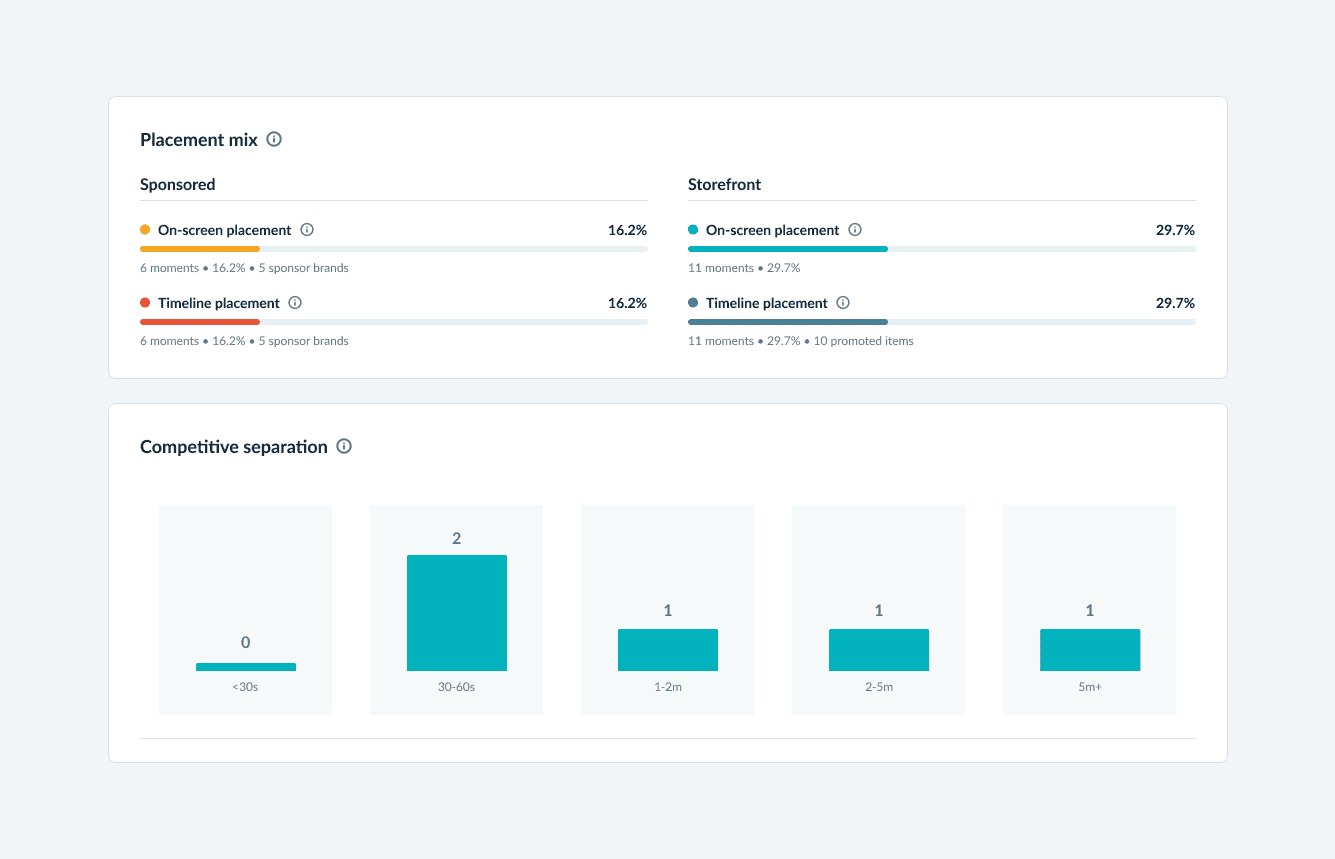Click the count '0' above the <30s bar
Image resolution: width=1335 pixels, height=859 pixels.
click(246, 643)
